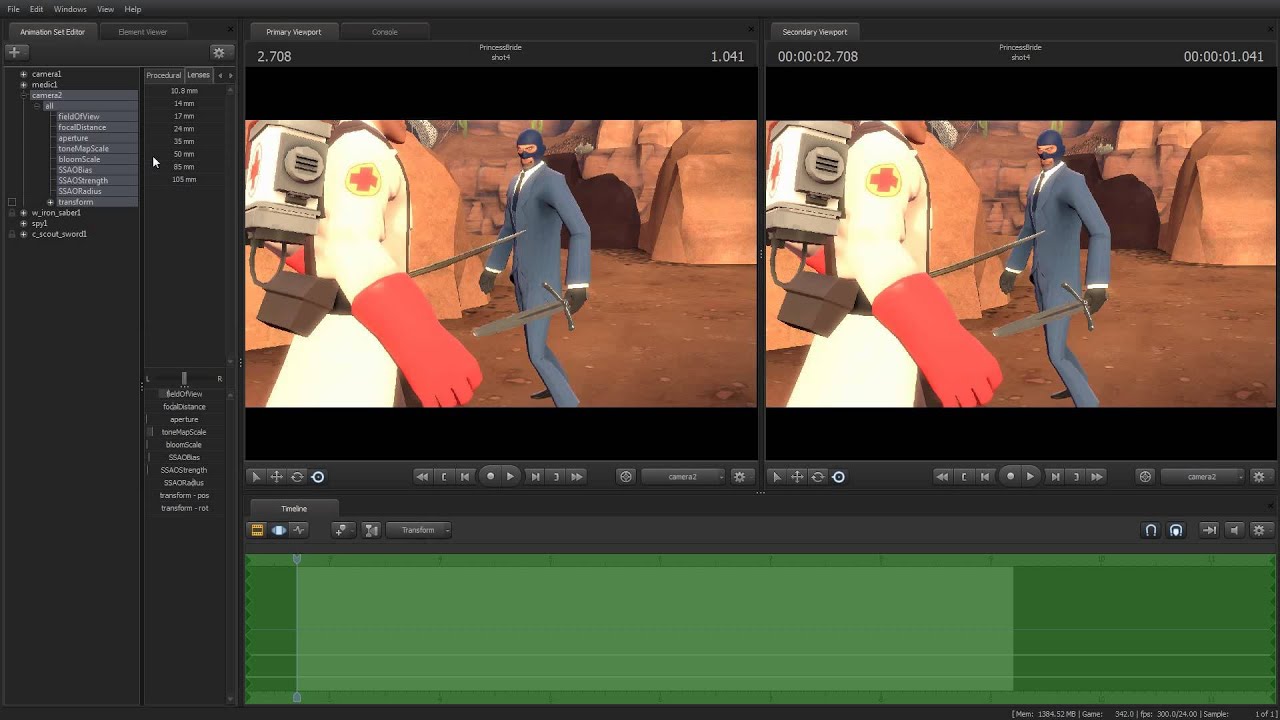The image size is (1280, 720).
Task: Click the fieldOfView control slider
Action: pos(184,394)
